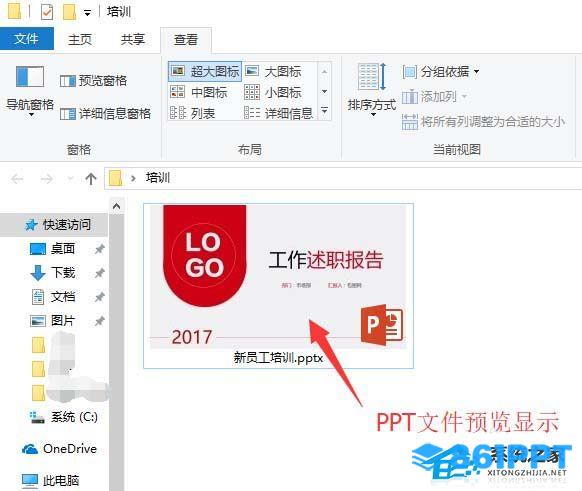Screen dimensions: 582x491
Task: Expand the layout gallery more arrow
Action: 324,111
